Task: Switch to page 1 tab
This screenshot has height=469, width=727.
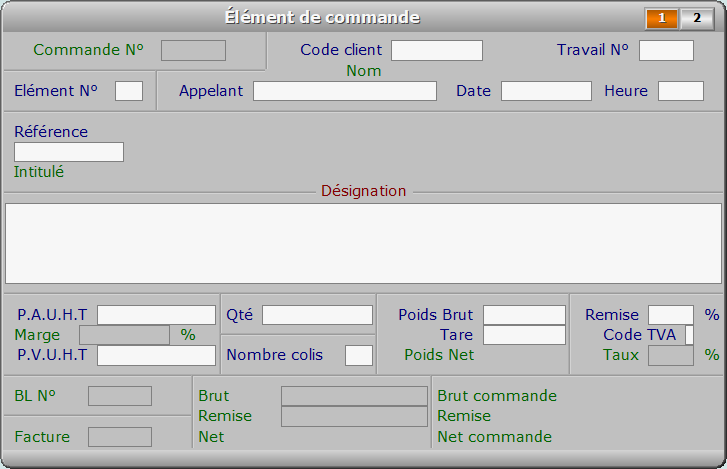Action: (x=662, y=19)
